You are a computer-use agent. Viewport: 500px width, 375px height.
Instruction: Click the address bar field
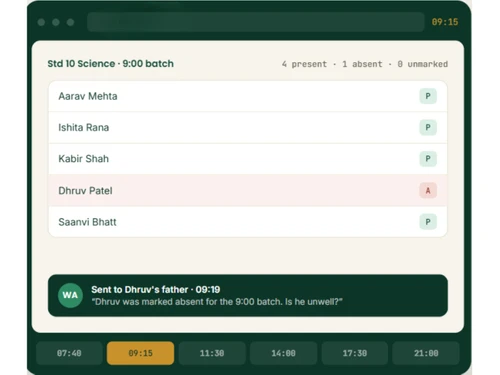pos(256,22)
